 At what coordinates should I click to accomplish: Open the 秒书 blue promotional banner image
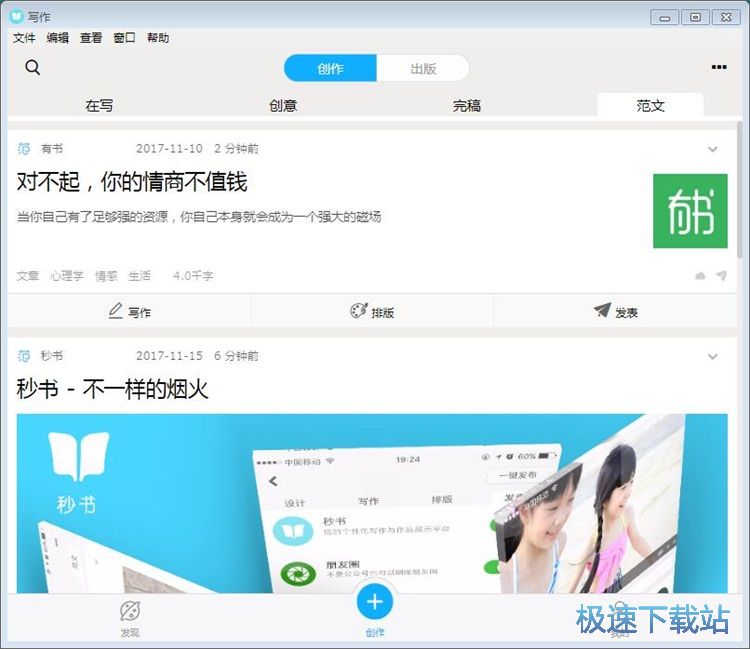point(372,504)
